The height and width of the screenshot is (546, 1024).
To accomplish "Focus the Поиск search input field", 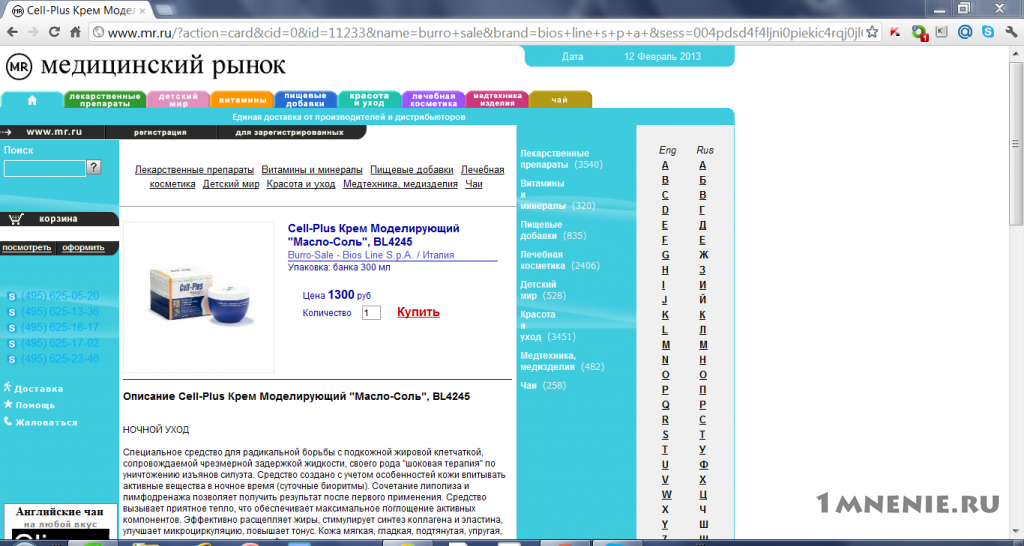I will 45,169.
